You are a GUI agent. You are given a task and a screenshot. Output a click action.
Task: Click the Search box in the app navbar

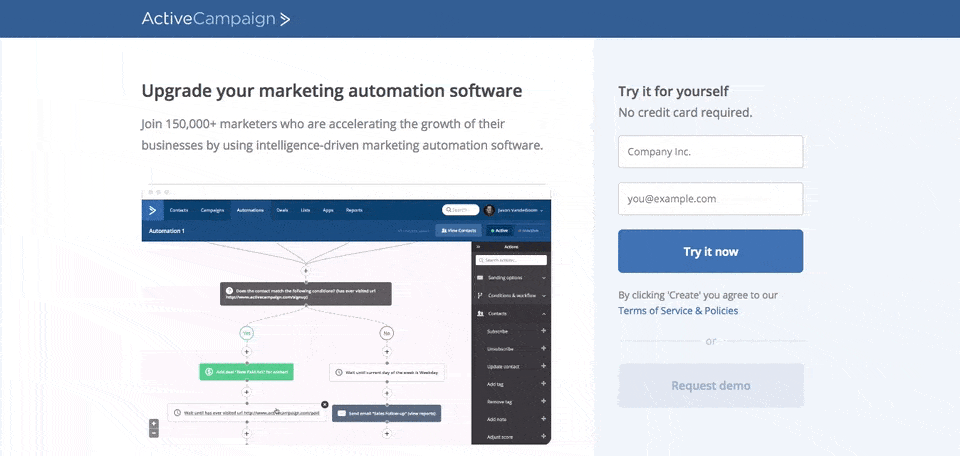(x=460, y=210)
